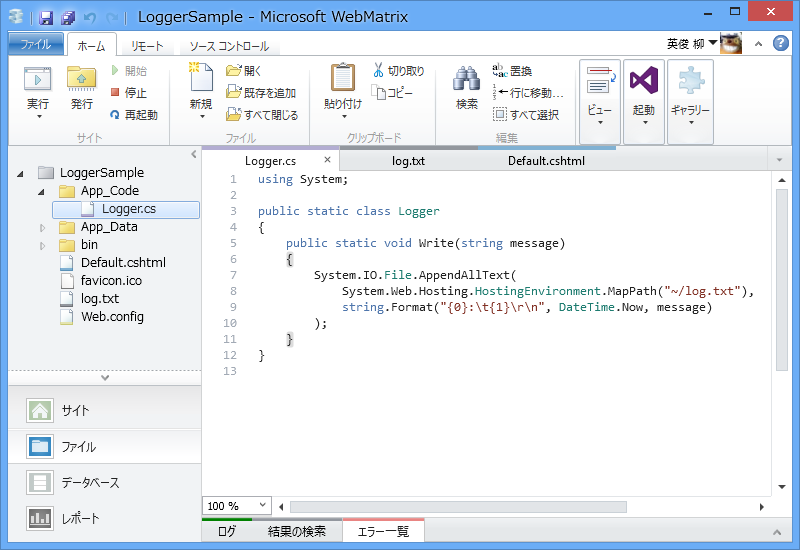Expand the bin folder node
The width and height of the screenshot is (800, 550).
point(42,245)
